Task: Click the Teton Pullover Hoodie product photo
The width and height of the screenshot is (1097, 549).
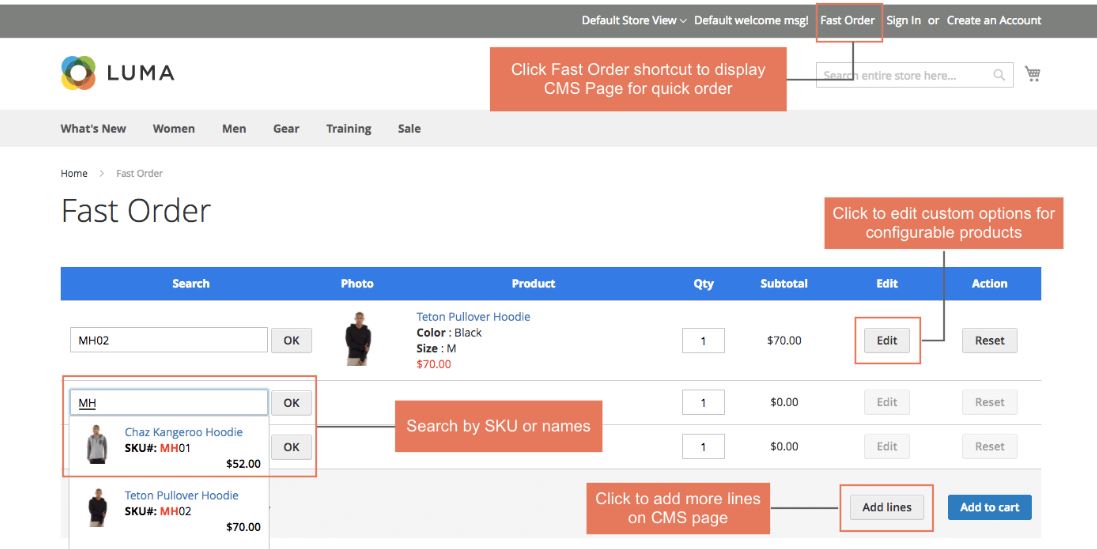Action: tap(357, 339)
